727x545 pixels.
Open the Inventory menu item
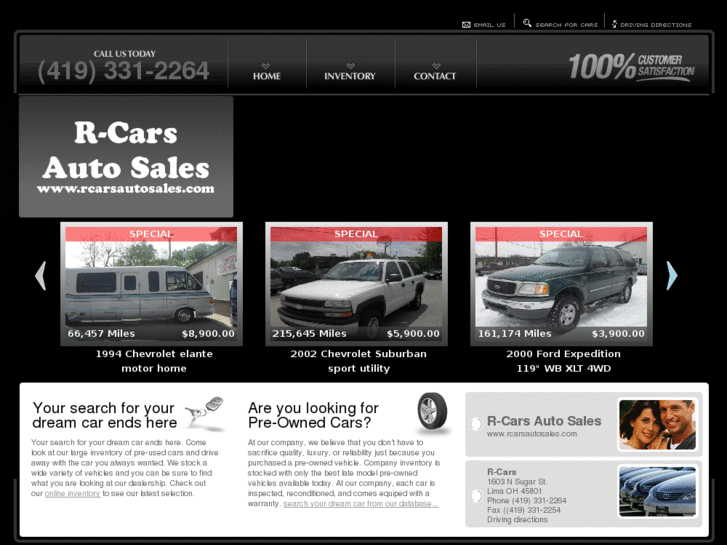click(350, 76)
